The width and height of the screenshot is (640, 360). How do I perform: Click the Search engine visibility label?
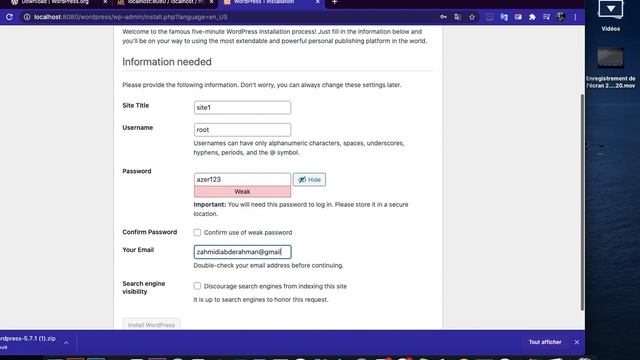(x=144, y=287)
